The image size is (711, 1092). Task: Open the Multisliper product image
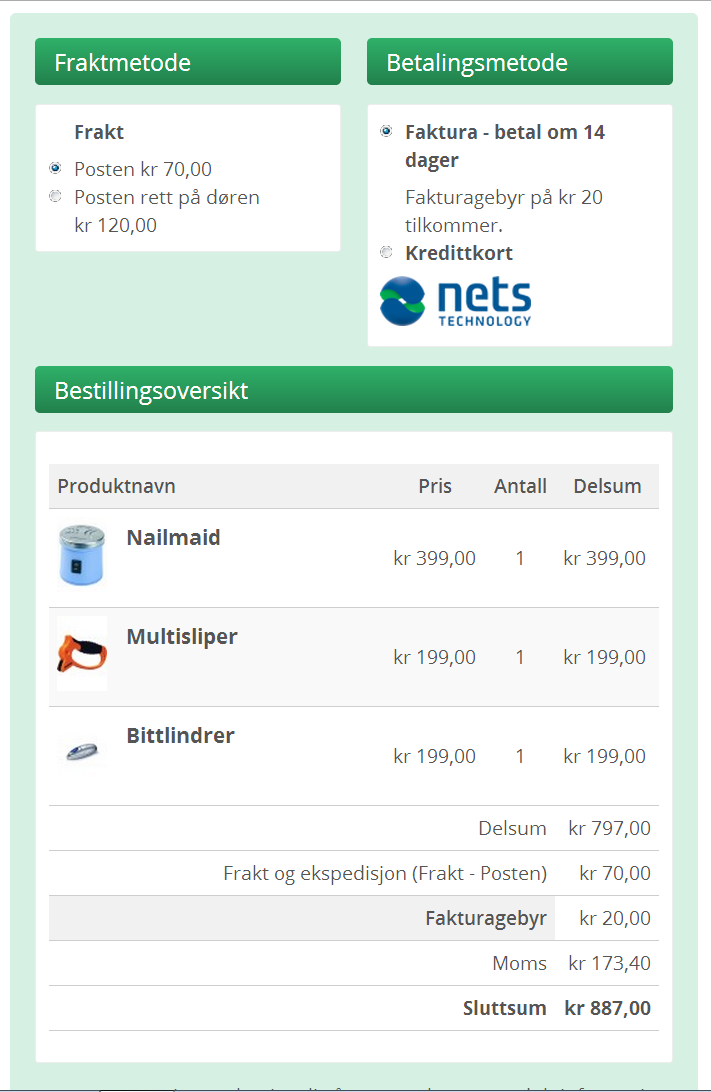coord(82,654)
